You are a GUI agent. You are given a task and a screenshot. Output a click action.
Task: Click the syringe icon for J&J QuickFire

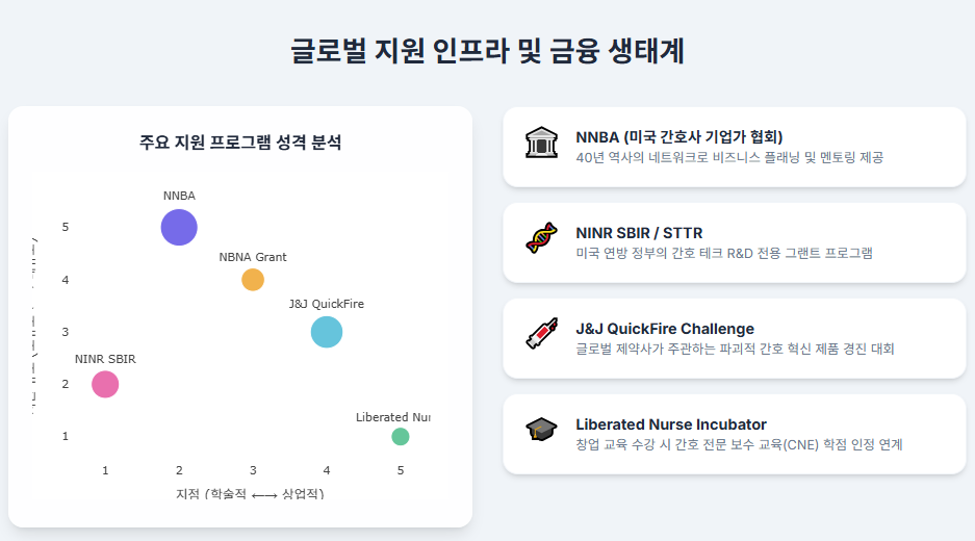tap(541, 334)
